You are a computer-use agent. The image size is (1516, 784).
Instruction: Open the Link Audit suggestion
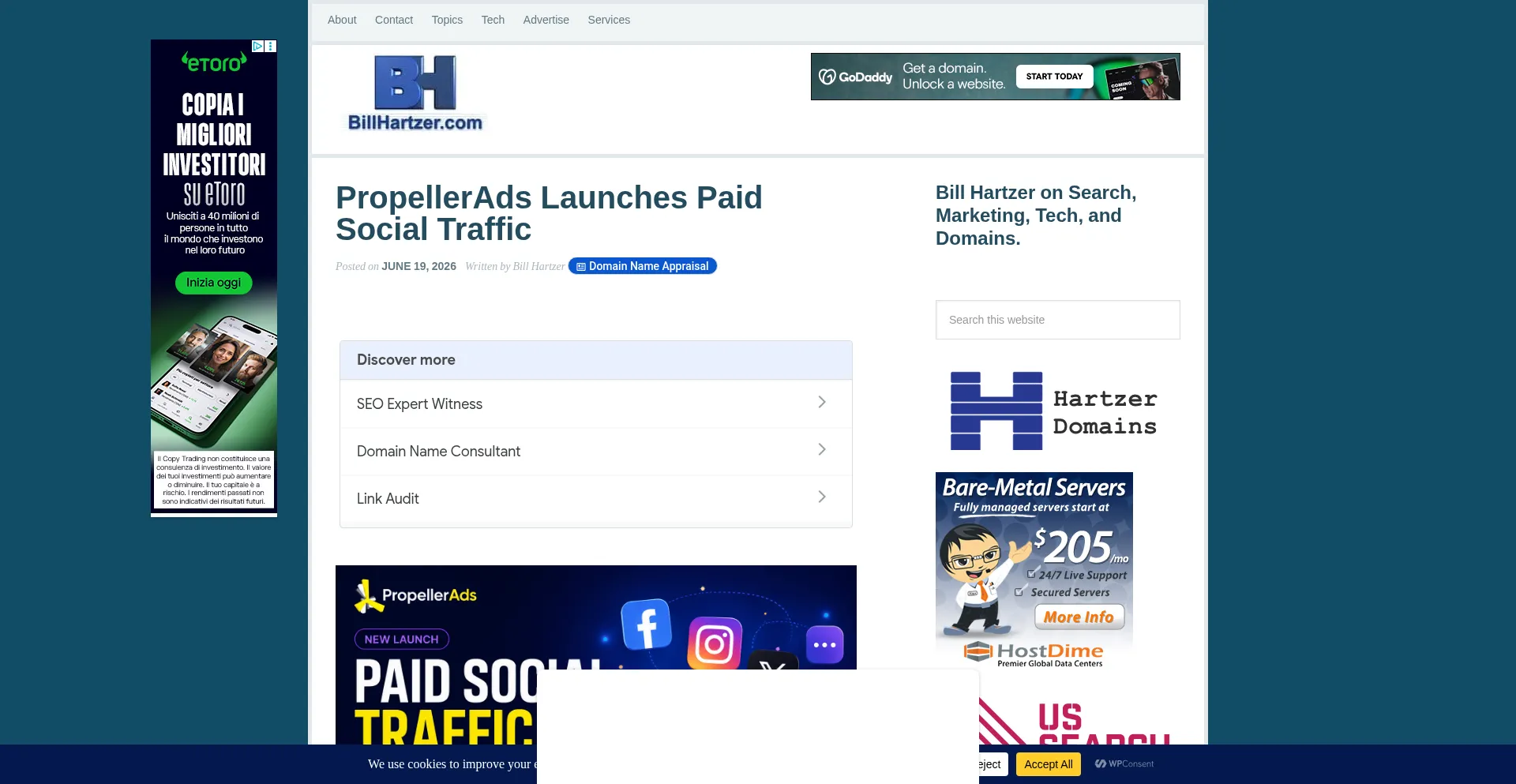[596, 498]
